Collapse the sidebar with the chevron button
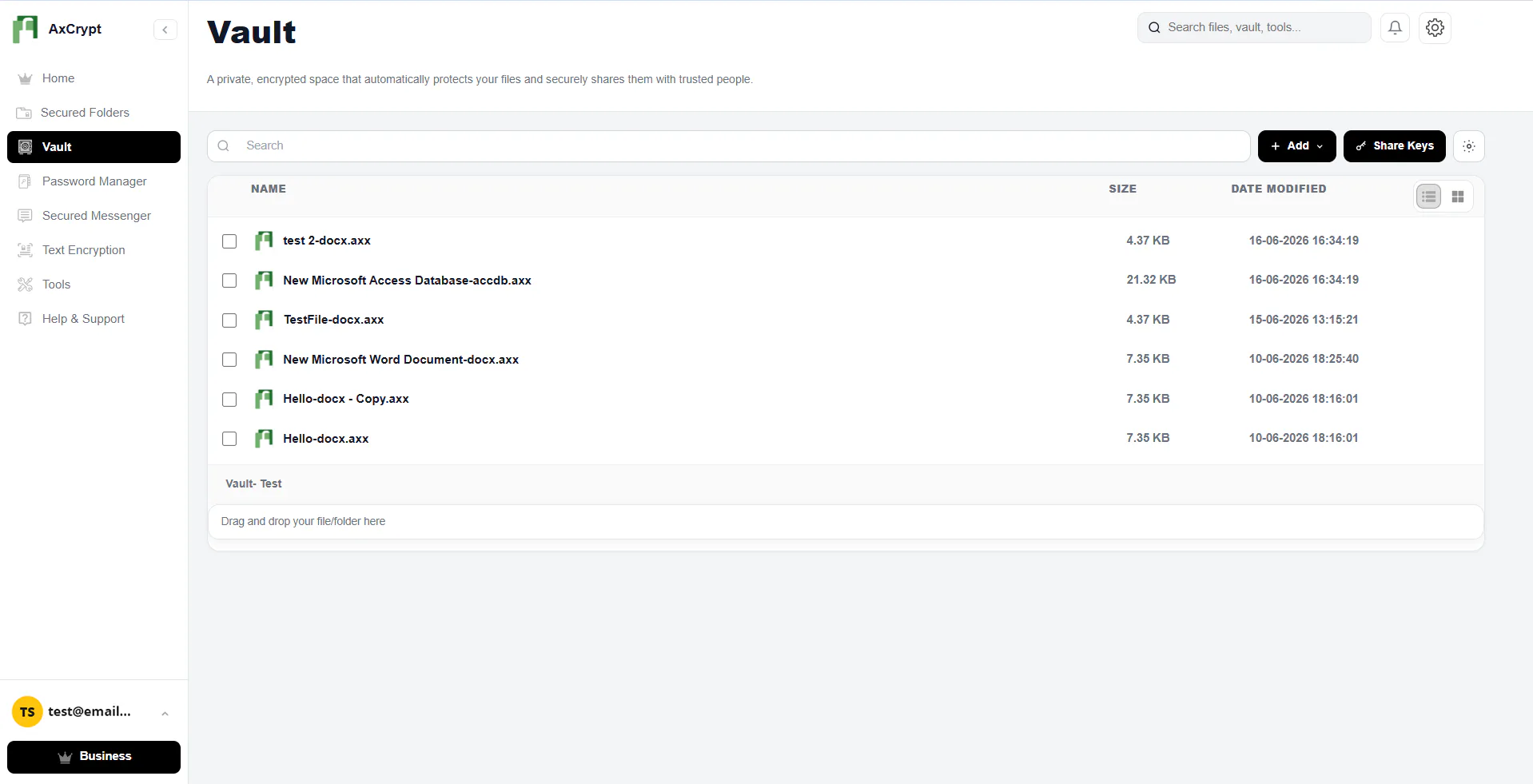Viewport: 1533px width, 784px height. [x=165, y=30]
